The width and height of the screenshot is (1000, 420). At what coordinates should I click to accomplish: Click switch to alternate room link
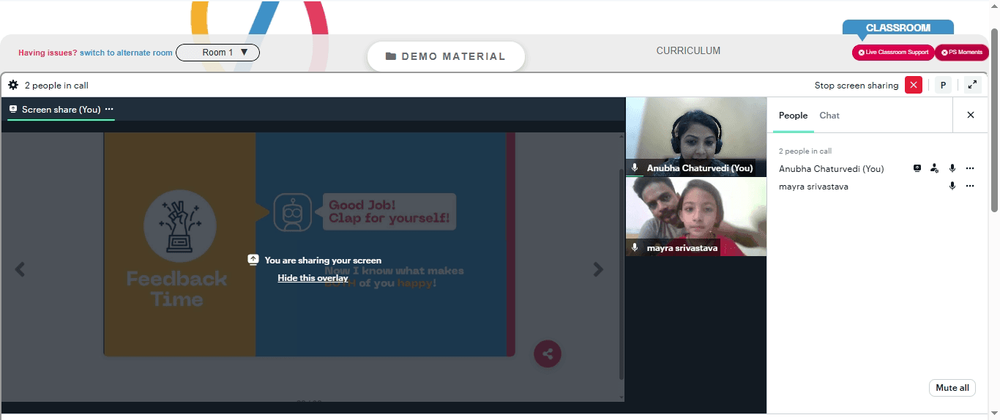(x=126, y=53)
